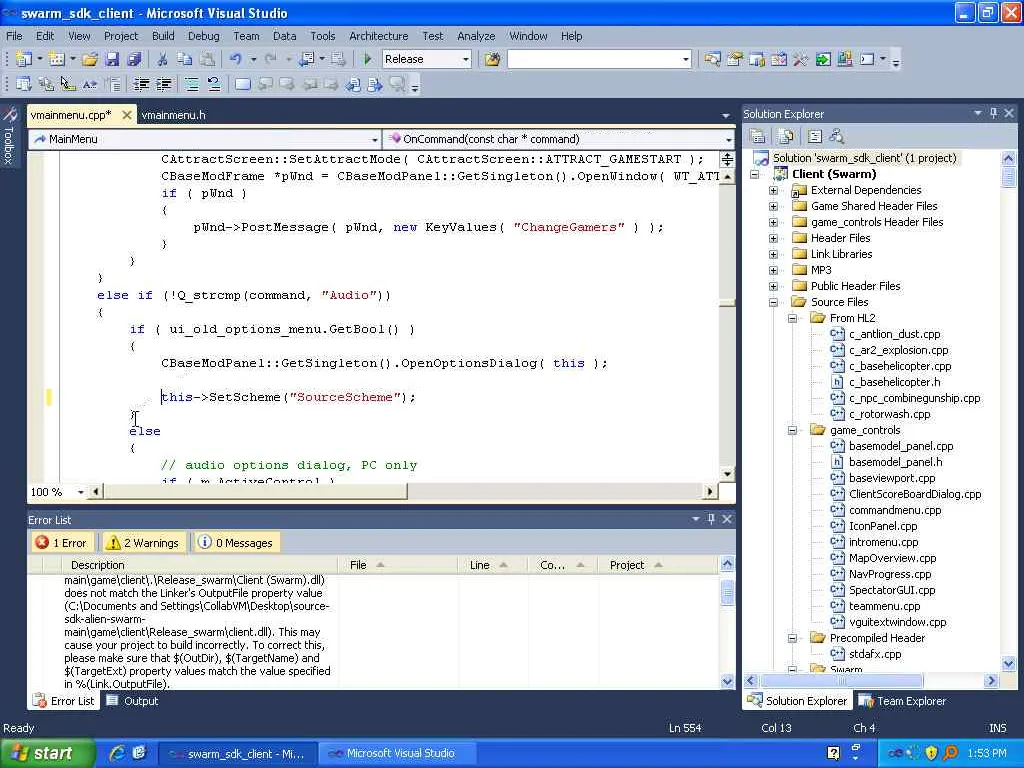This screenshot has width=1024, height=768.
Task: Click the Solution Explorer horizontal scrollbar thumb
Action: coord(842,680)
